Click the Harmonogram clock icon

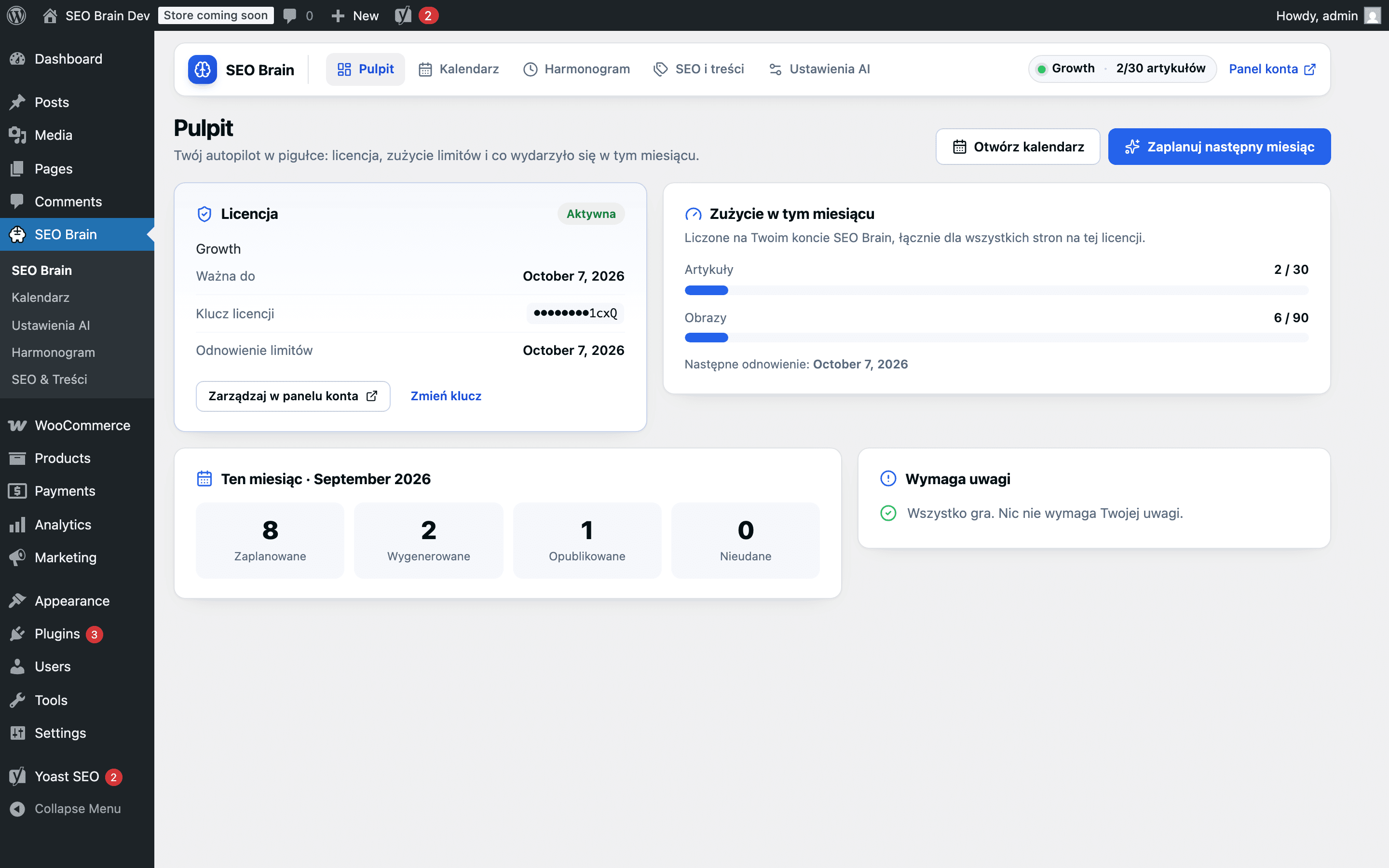531,69
